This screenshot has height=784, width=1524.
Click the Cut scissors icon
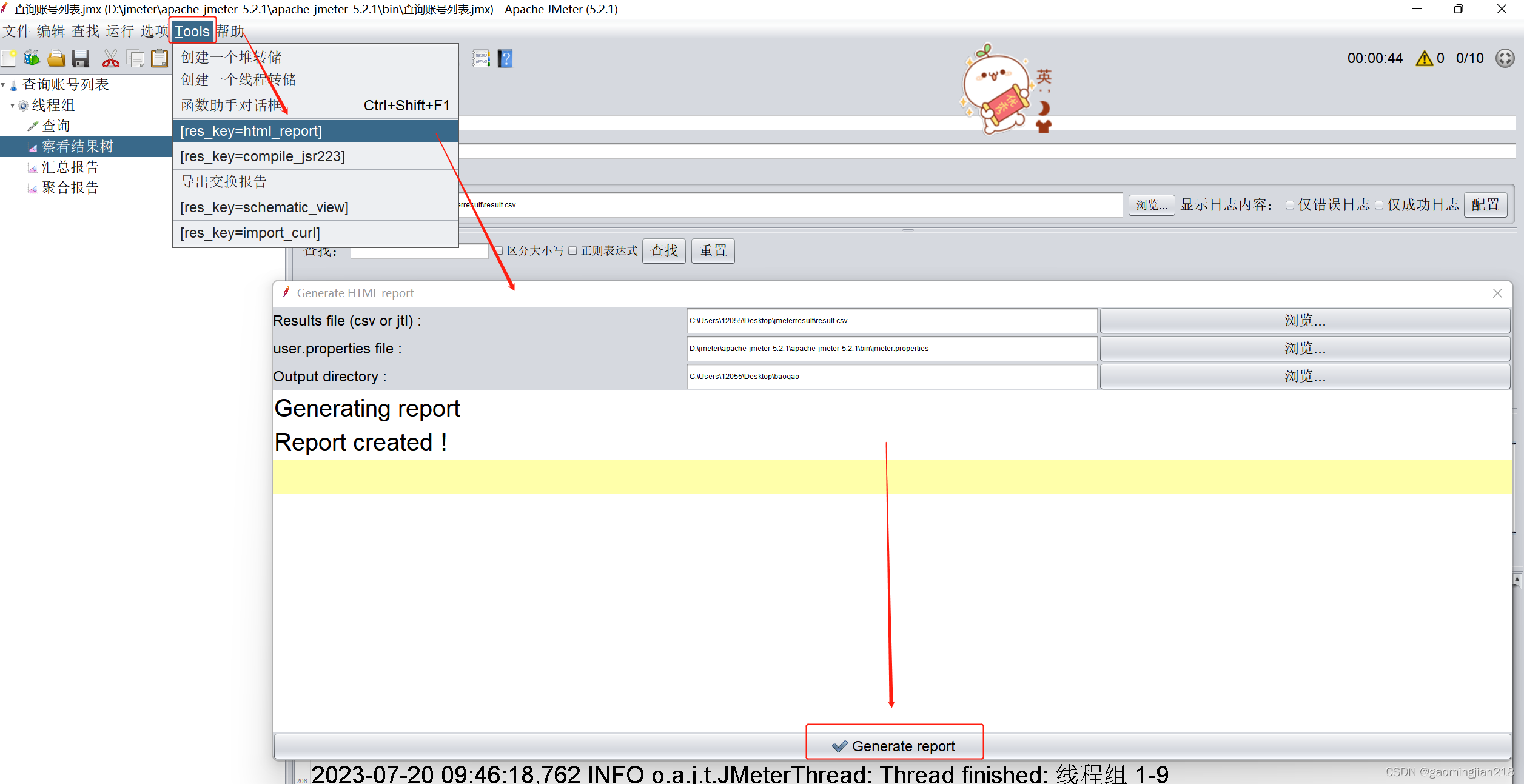pyautogui.click(x=110, y=58)
